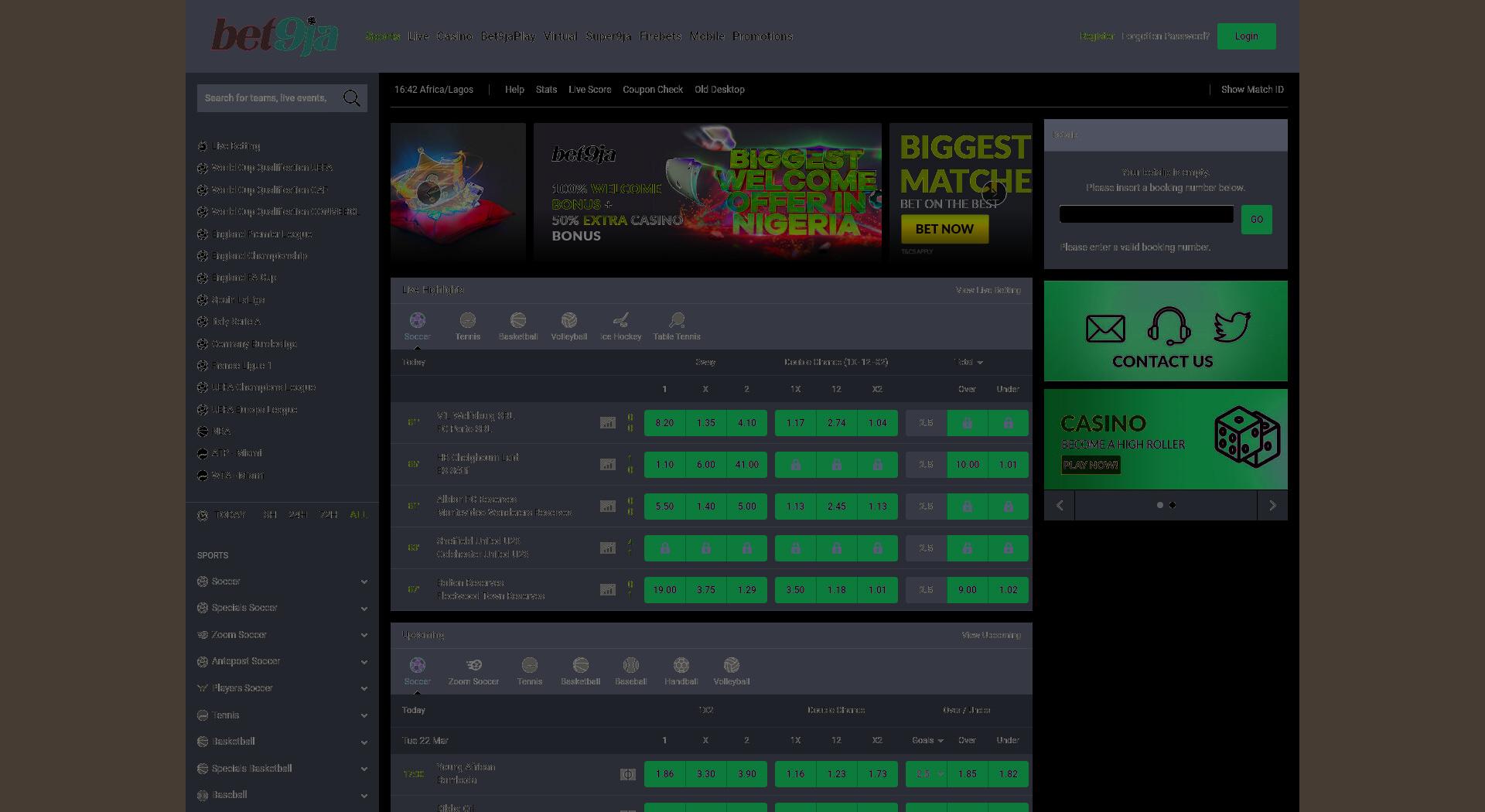1485x812 pixels.
Task: Select Handball icon in Upcoming section
Action: pyautogui.click(x=681, y=665)
